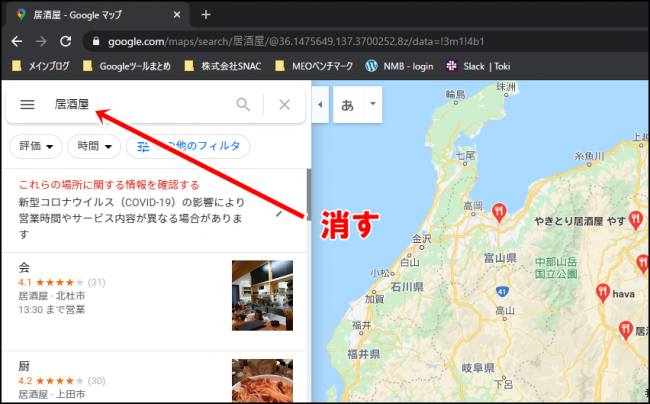Screen dimensions: 650x404
Task: Open the 会 restaurant listing
Action: pyautogui.click(x=154, y=301)
